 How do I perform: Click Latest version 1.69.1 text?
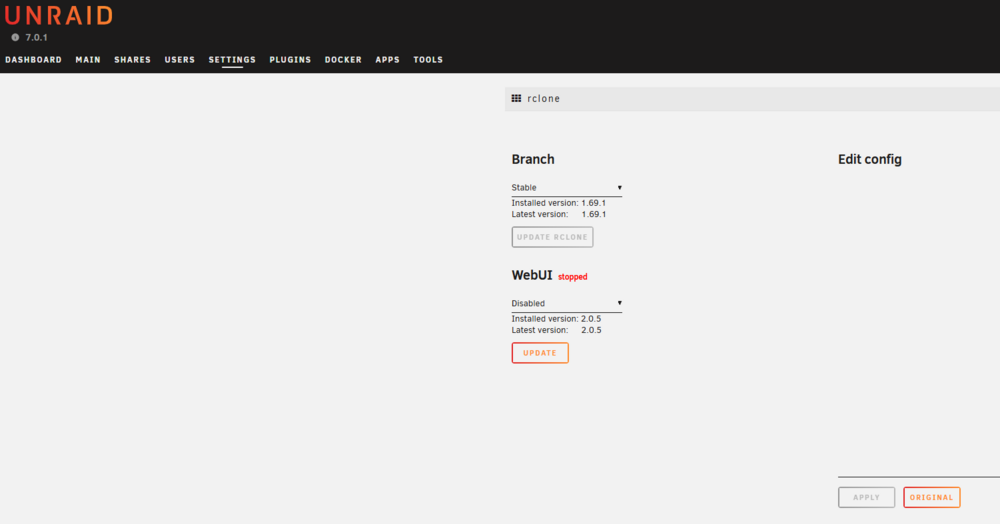click(x=559, y=215)
